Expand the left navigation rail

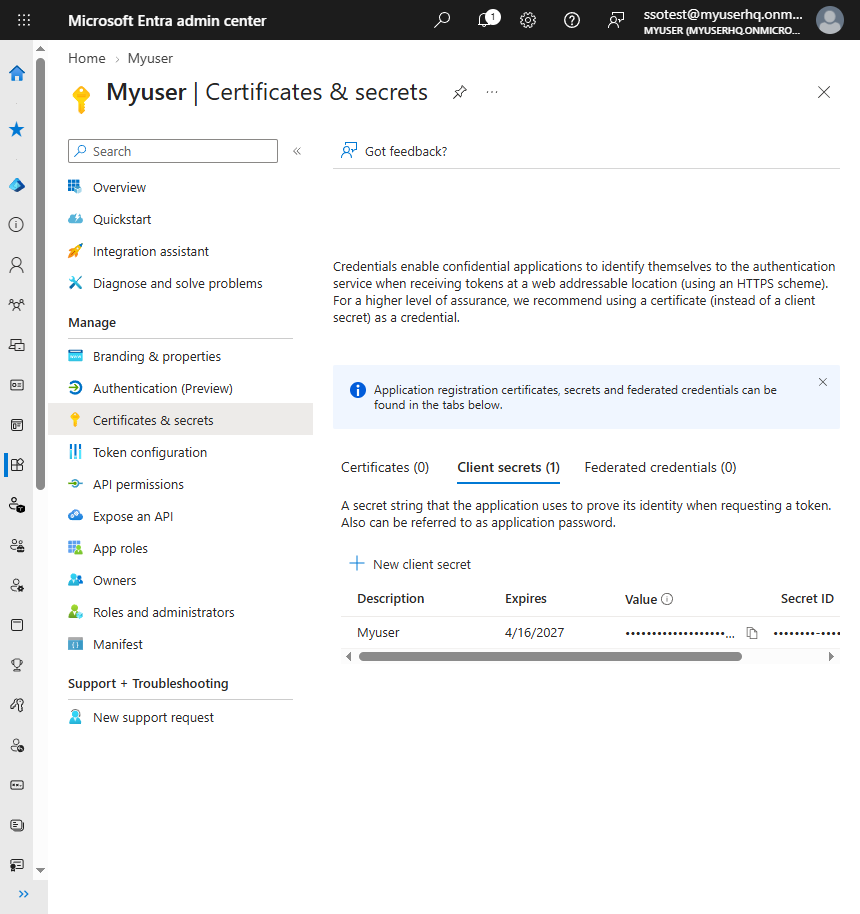(x=23, y=894)
